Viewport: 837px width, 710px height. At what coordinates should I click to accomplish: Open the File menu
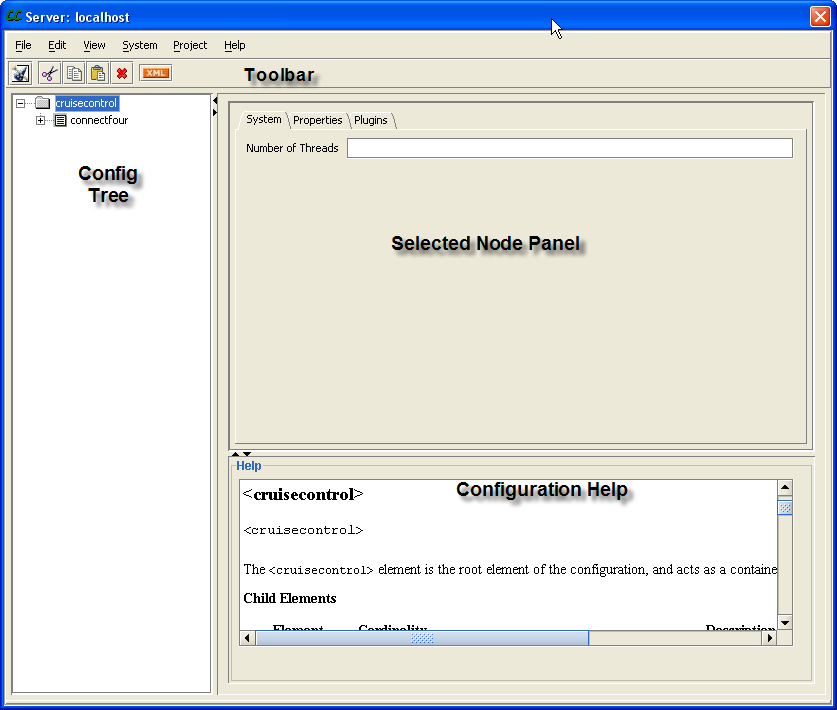point(23,45)
